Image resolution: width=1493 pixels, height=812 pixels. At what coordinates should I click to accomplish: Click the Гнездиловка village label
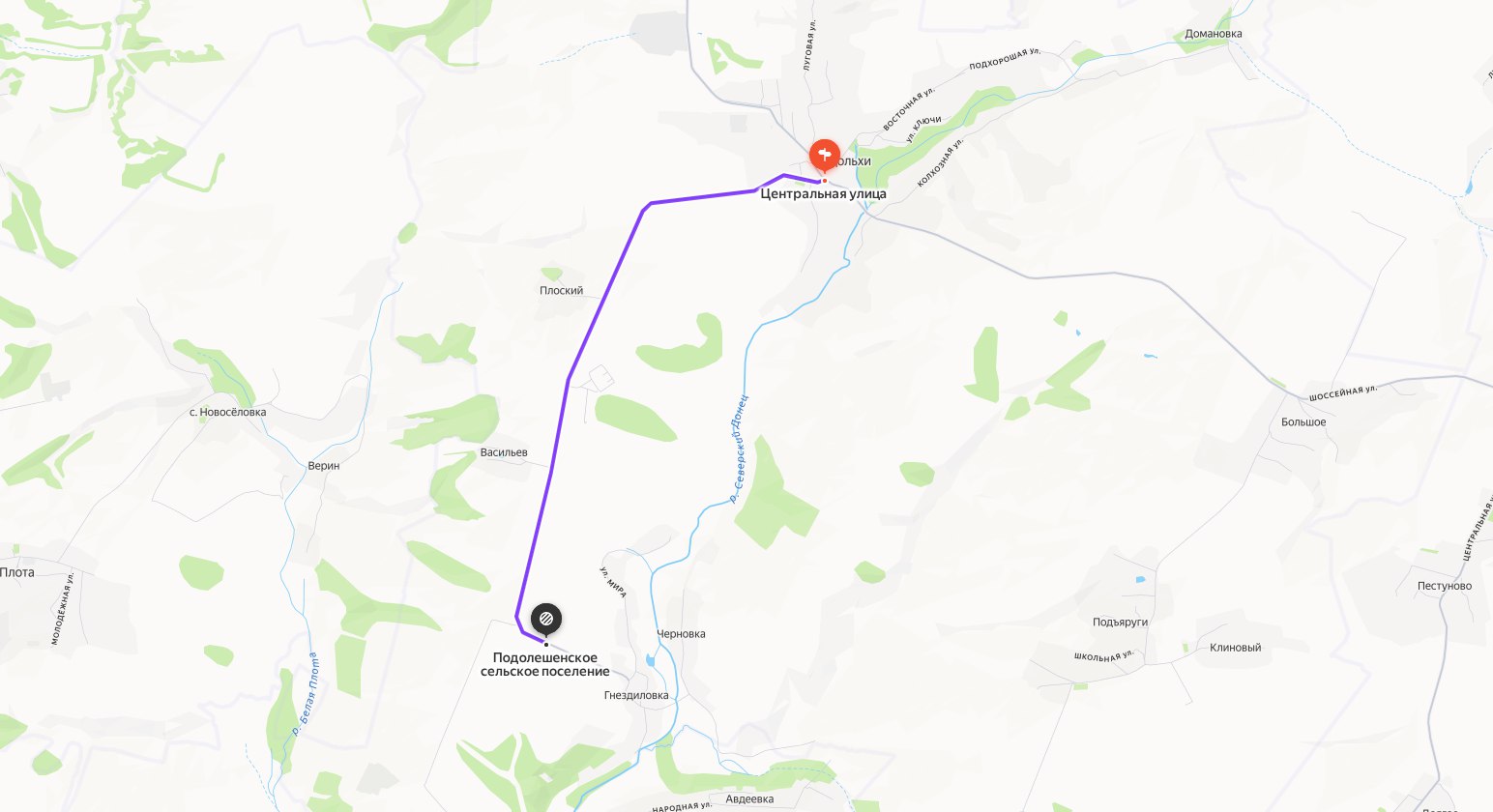coord(636,695)
